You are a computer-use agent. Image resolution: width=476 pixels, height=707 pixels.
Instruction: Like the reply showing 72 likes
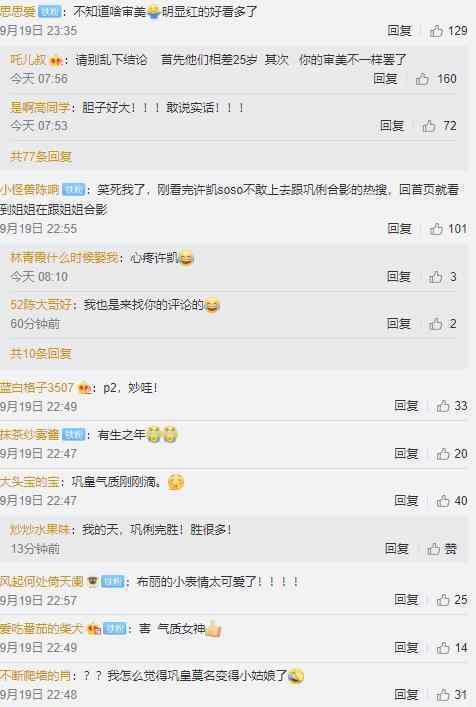[429, 126]
